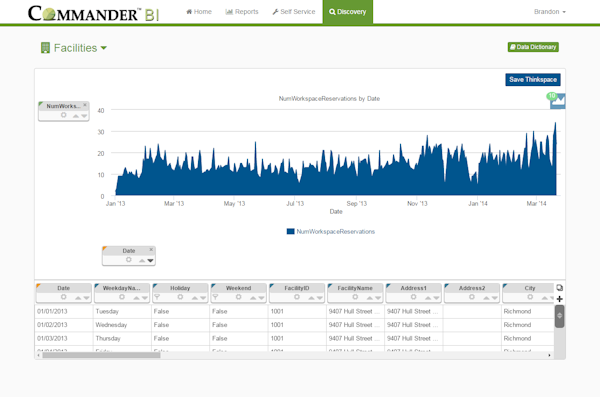Select the Thursday weekday cell
The height and width of the screenshot is (397, 600).
tap(122, 338)
